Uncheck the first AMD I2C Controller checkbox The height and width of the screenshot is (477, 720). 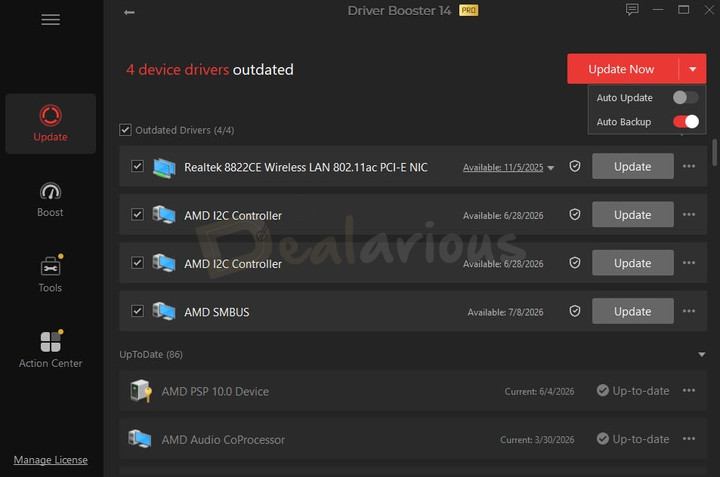[137, 214]
